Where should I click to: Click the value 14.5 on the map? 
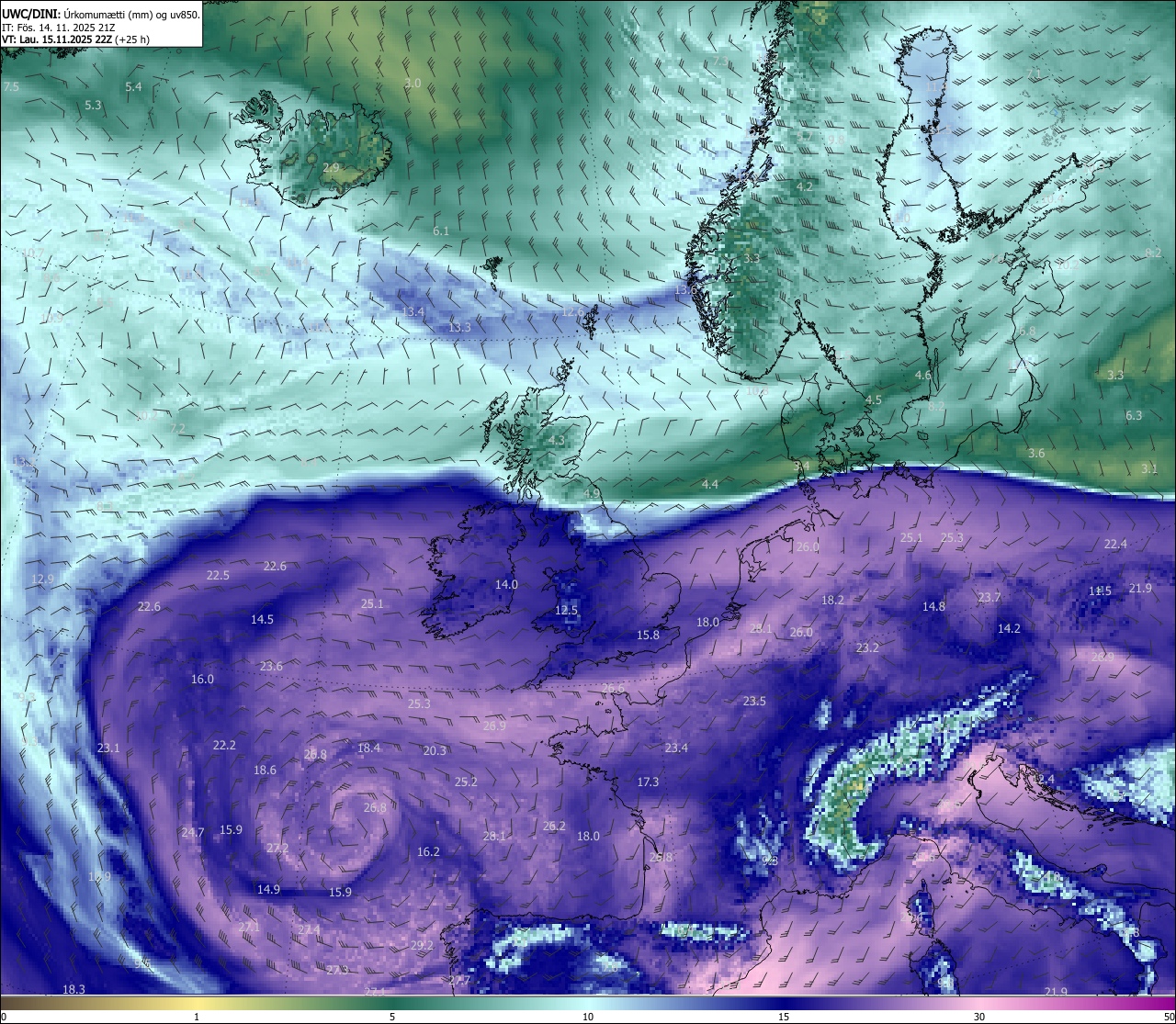pyautogui.click(x=262, y=619)
